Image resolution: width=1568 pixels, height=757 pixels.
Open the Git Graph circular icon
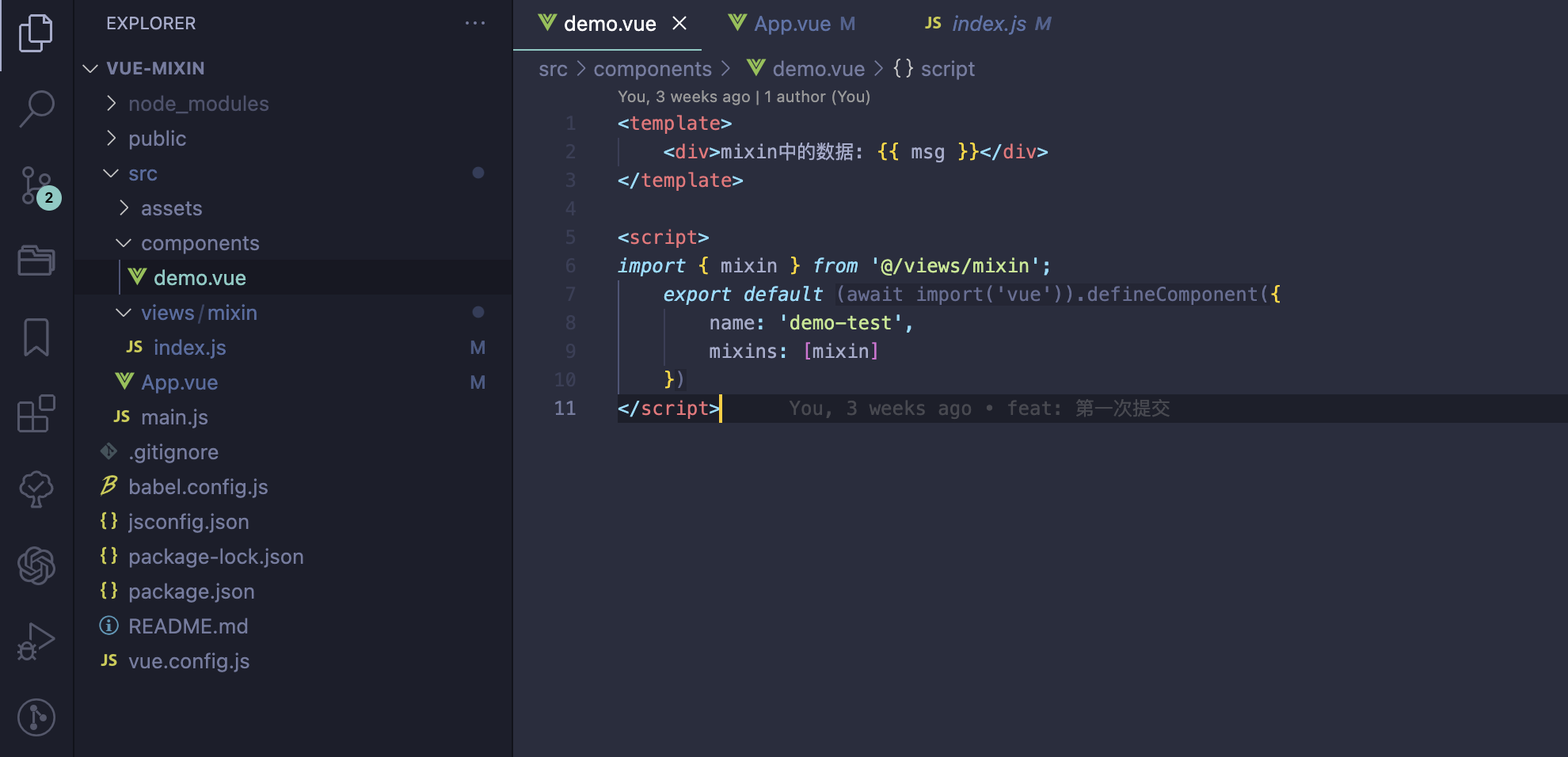pyautogui.click(x=36, y=717)
